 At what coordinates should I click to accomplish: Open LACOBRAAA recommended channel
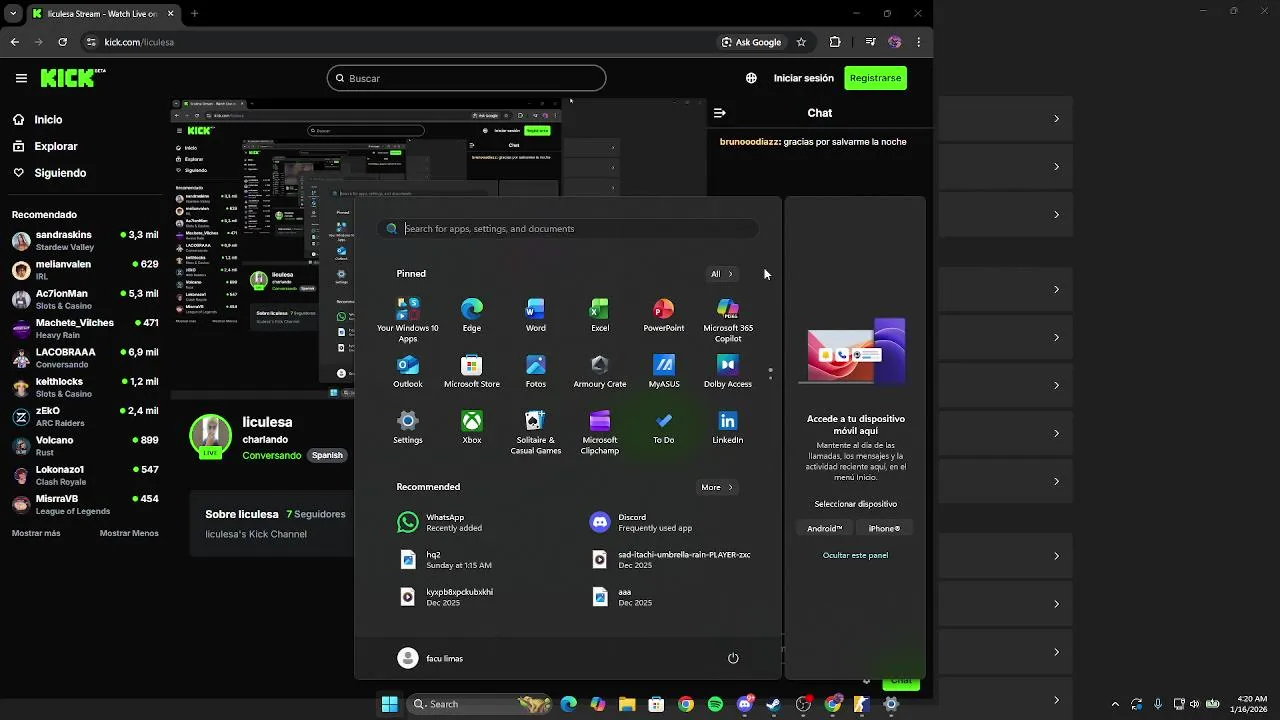pyautogui.click(x=85, y=358)
